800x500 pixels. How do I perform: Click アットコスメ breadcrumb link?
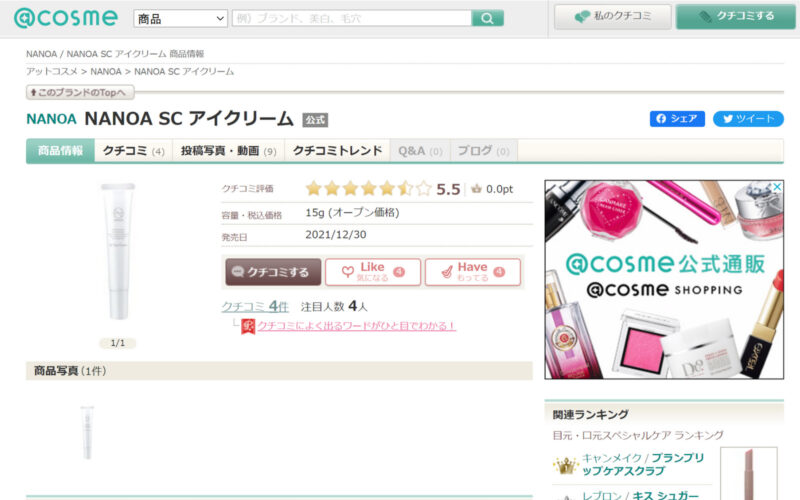point(52,71)
